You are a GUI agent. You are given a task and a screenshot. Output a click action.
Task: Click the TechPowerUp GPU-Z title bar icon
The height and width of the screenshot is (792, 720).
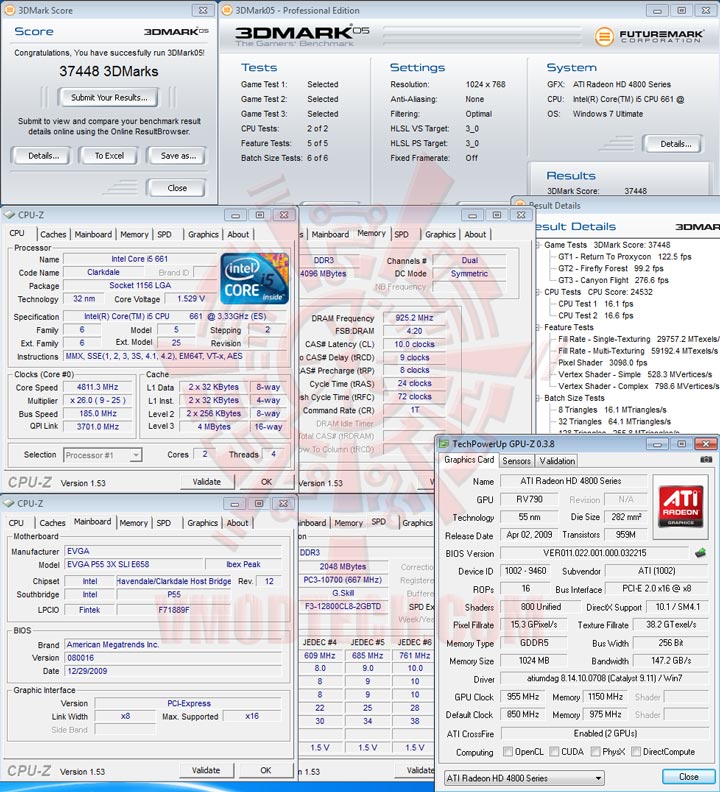[x=444, y=444]
